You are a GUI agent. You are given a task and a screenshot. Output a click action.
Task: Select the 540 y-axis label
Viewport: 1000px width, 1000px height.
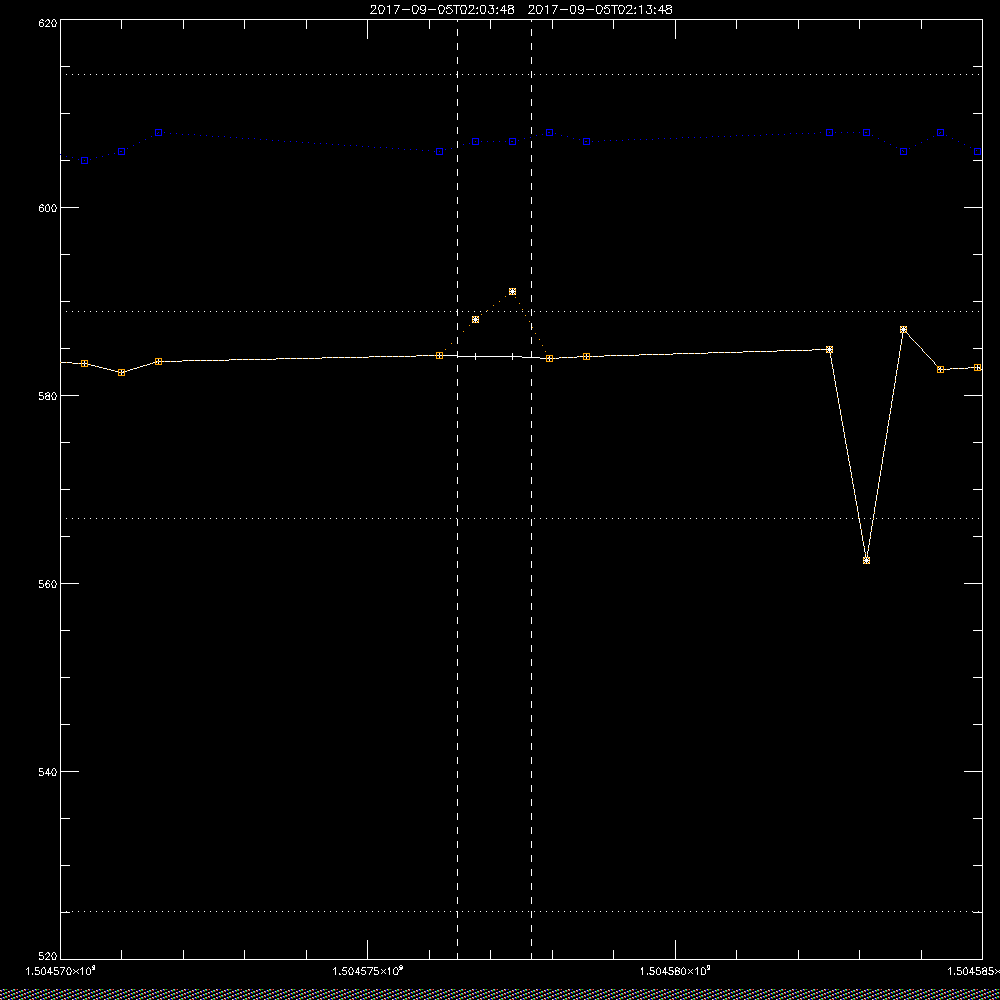click(x=48, y=772)
